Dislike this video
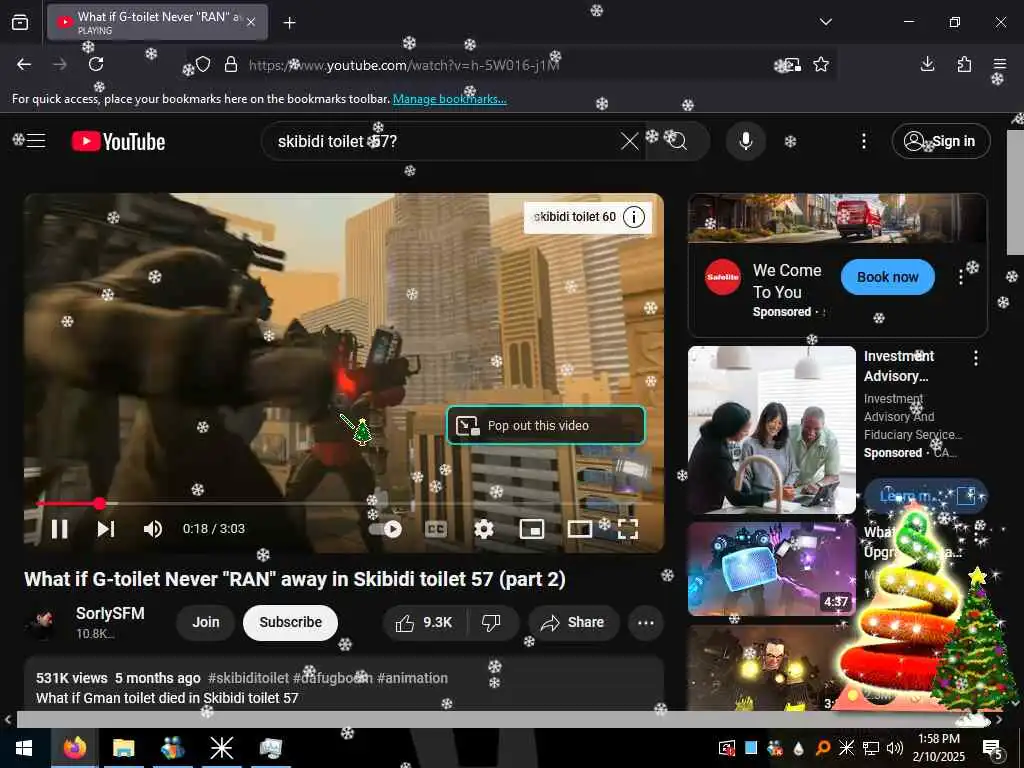The width and height of the screenshot is (1024, 768). 491,623
